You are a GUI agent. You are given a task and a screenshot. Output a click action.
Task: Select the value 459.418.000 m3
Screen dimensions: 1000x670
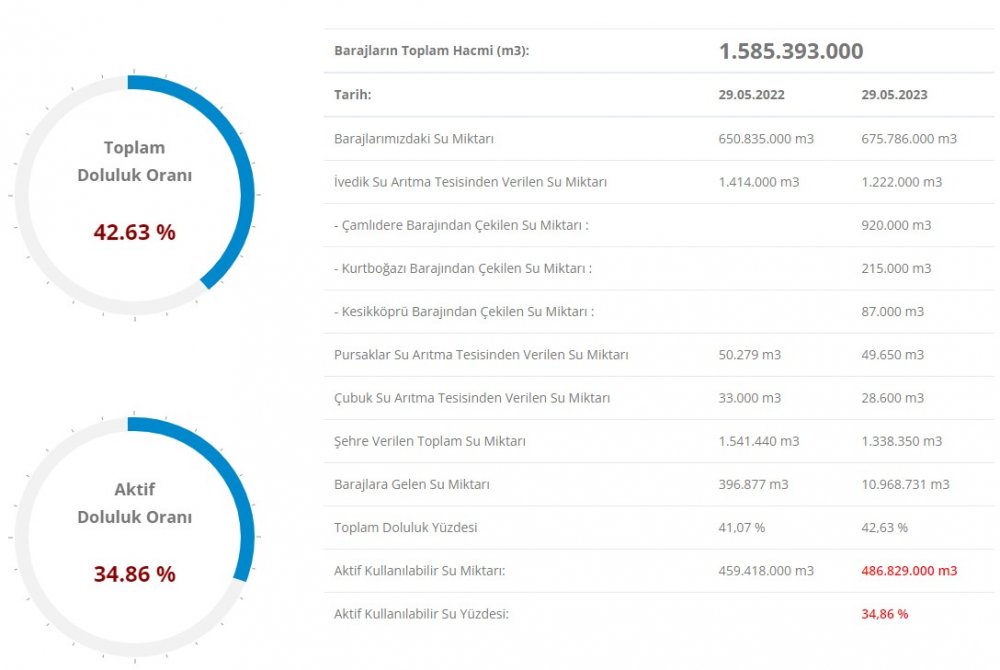click(x=766, y=571)
